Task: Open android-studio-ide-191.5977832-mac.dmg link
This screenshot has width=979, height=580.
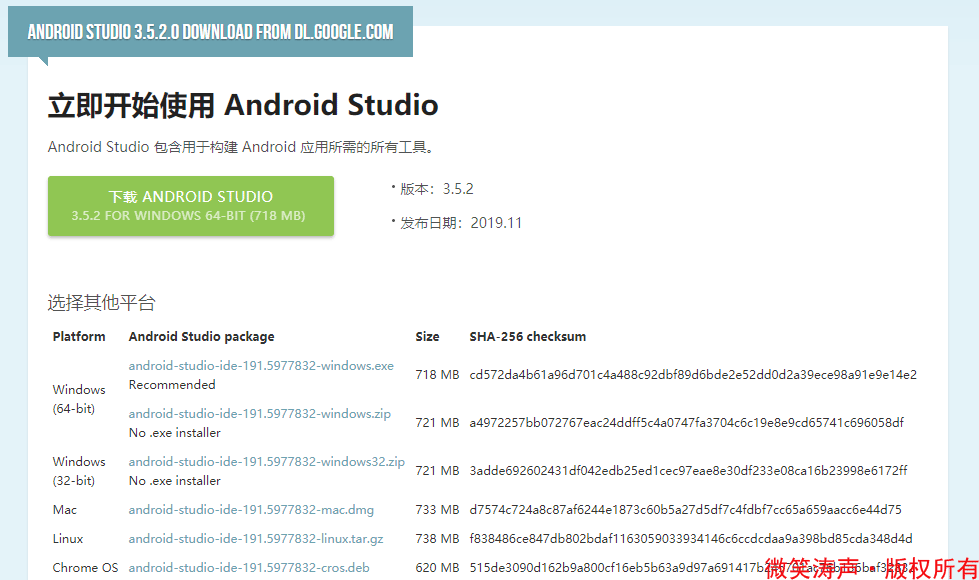Action: point(251,510)
